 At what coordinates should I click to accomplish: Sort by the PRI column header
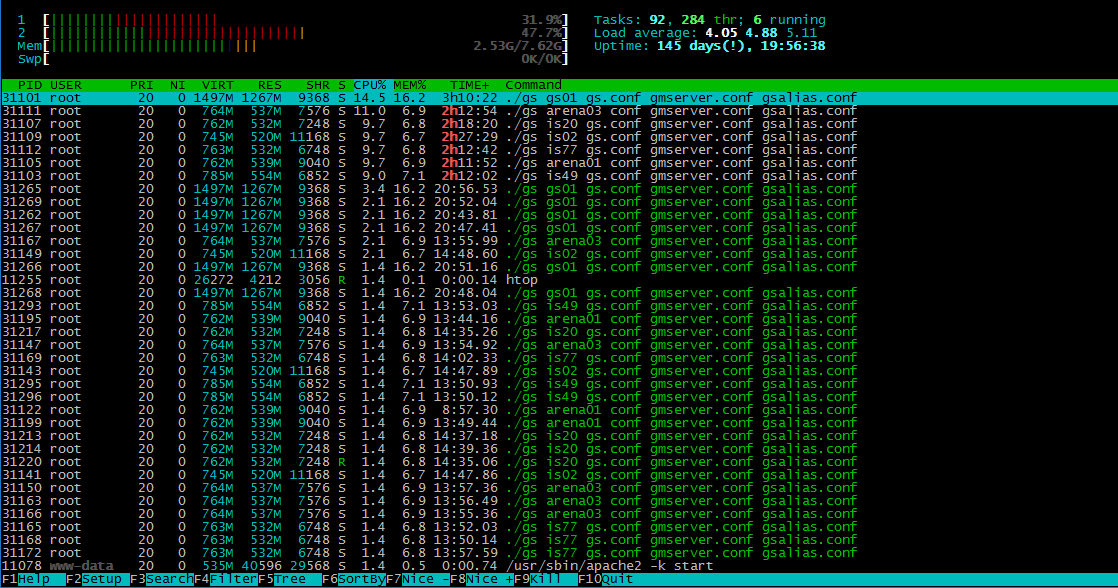point(142,85)
